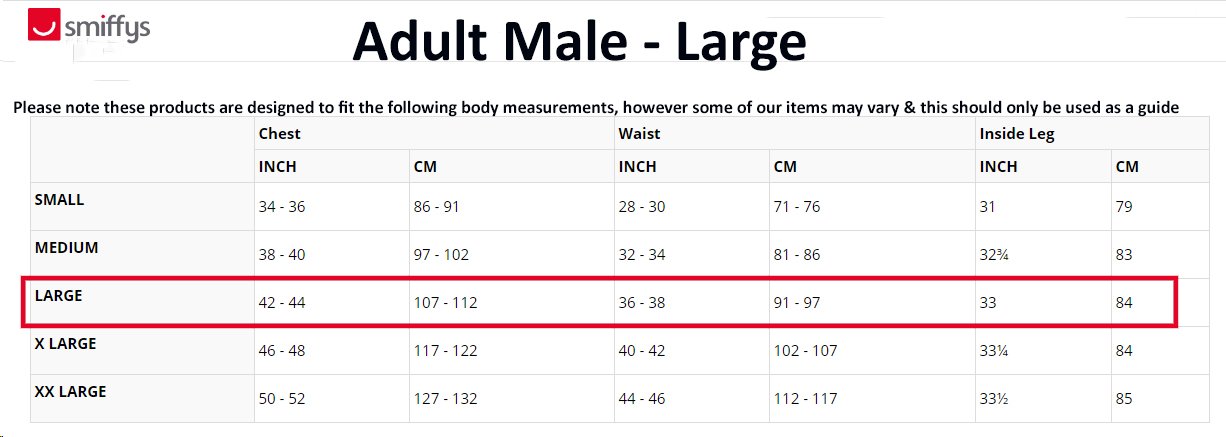This screenshot has height=437, width=1226.
Task: Select the MEDIUM size row label
Action: click(66, 248)
